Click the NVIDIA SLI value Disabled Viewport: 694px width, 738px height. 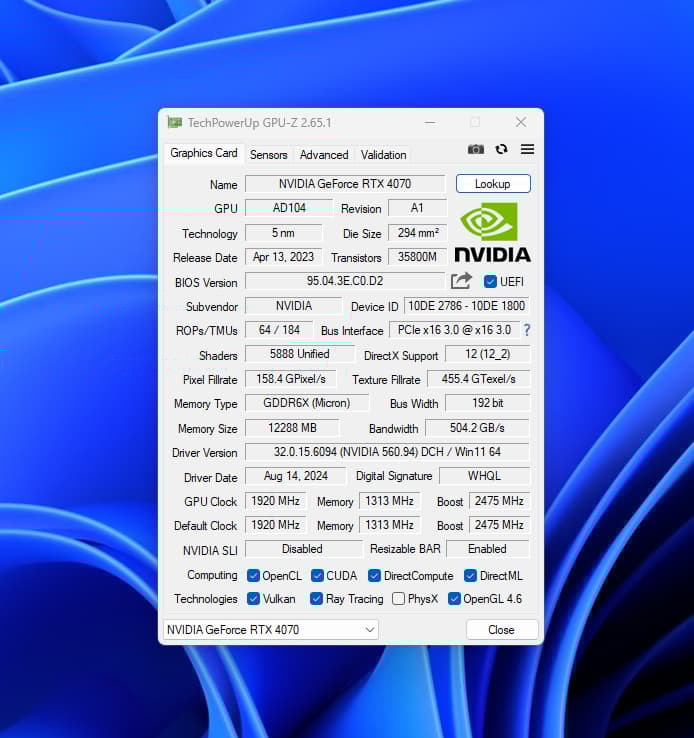pos(303,549)
